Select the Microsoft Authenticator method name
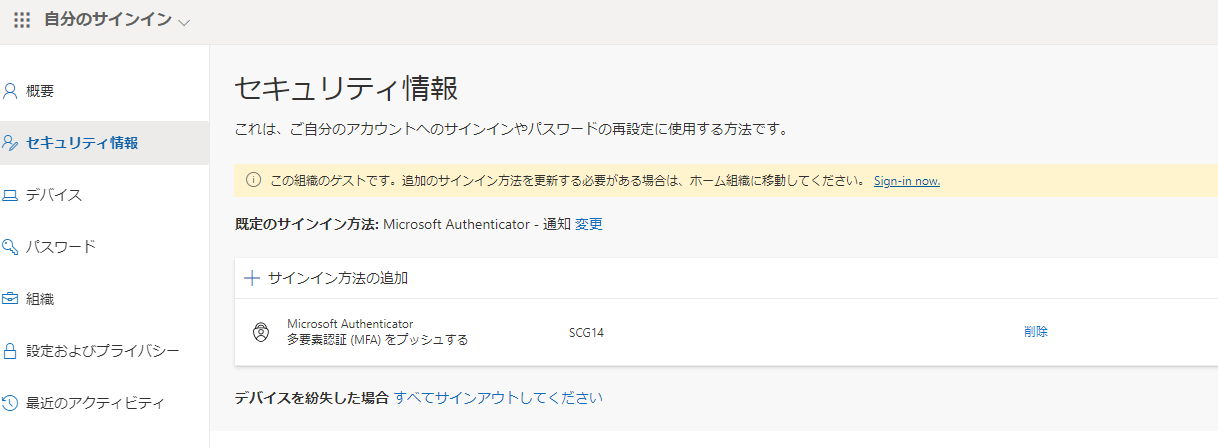The height and width of the screenshot is (448, 1218). pos(350,324)
